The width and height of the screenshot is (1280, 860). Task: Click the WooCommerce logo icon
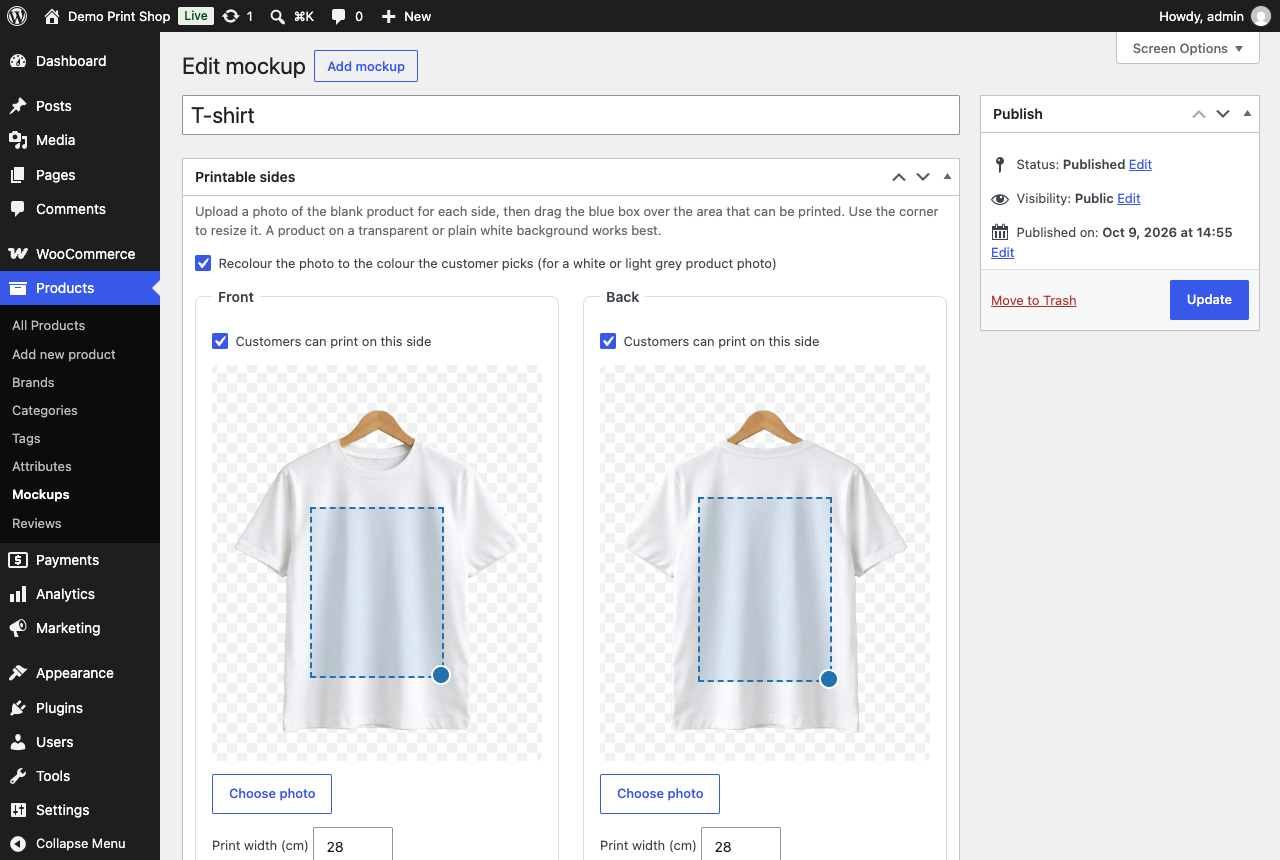click(x=18, y=254)
